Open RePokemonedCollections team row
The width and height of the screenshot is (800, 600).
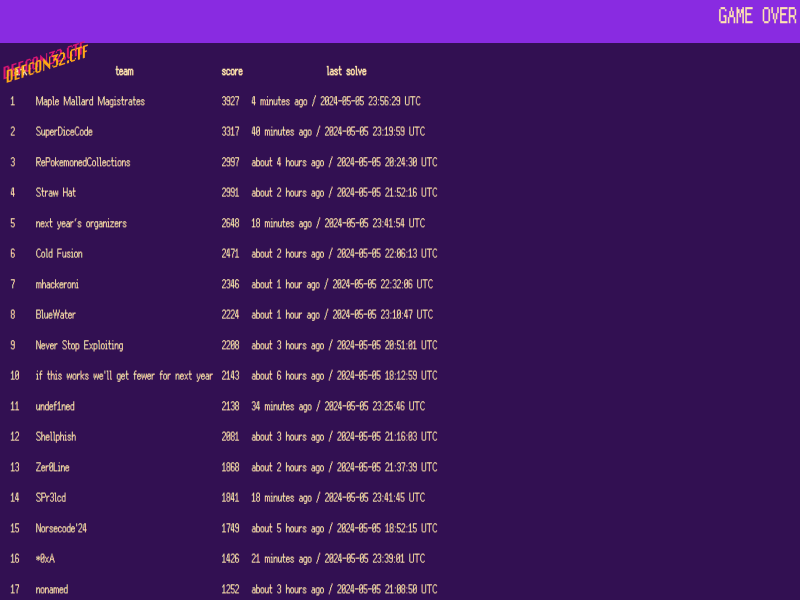[83, 162]
